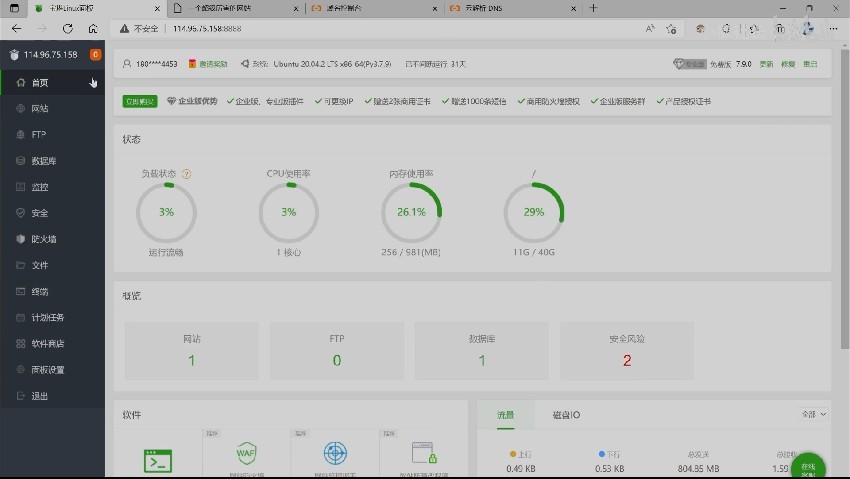This screenshot has height=479, width=850.
Task: Open the 终端 terminal sidebar item
Action: coord(53,292)
